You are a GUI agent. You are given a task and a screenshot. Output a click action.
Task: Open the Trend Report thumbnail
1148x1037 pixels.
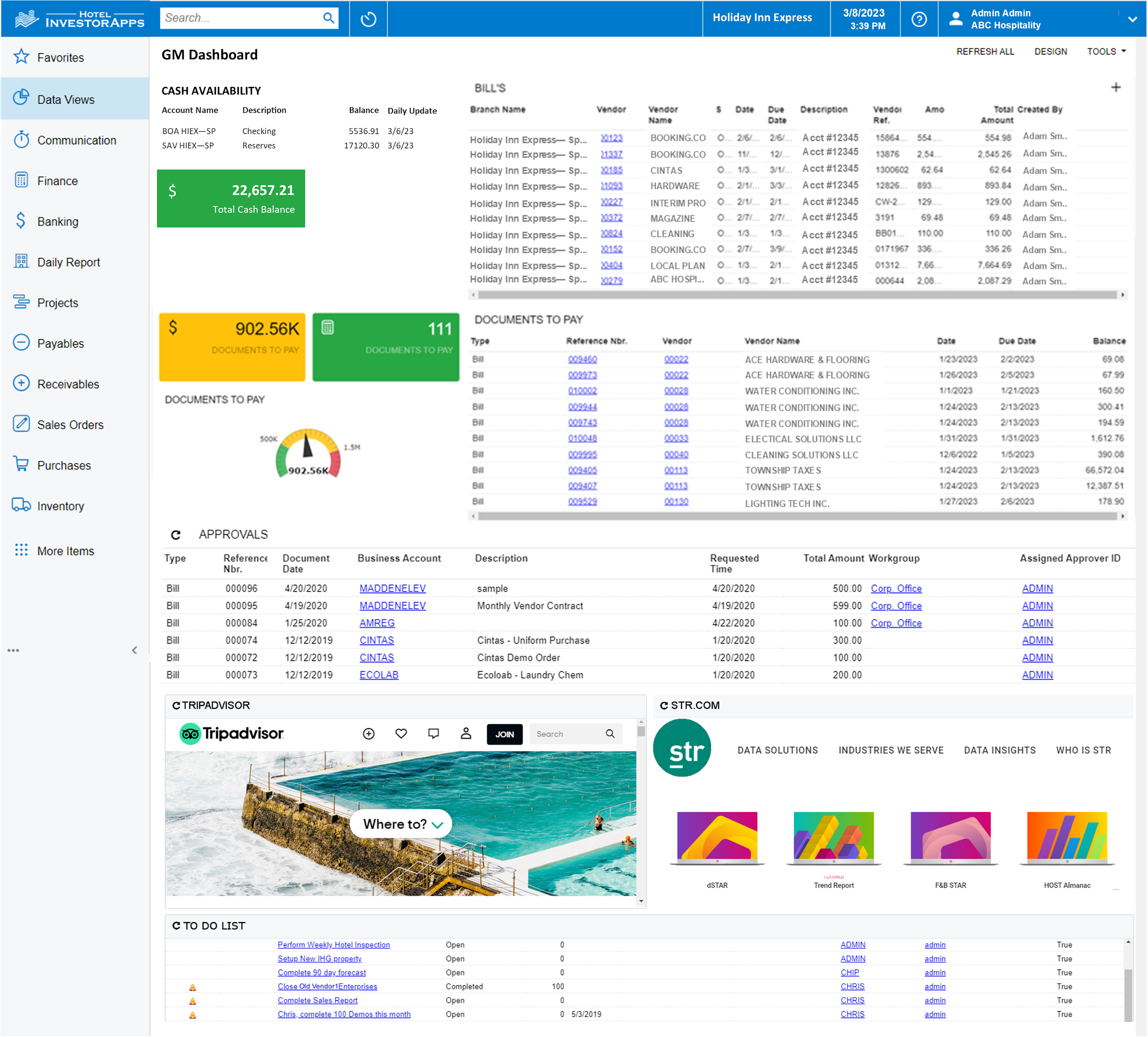point(833,838)
